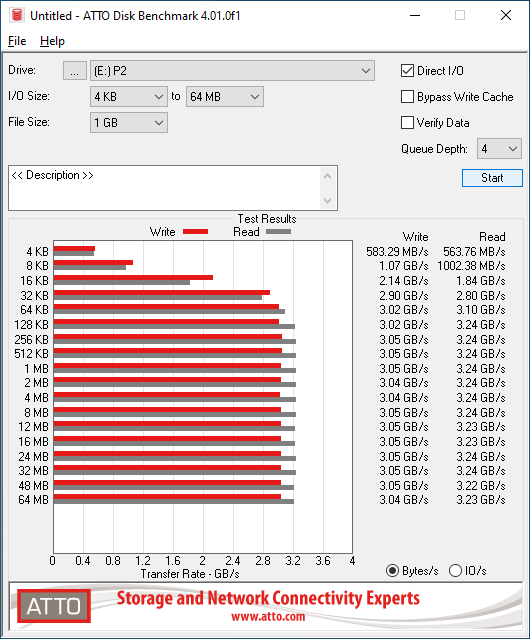Click the '1.07 GB/s' write value
This screenshot has height=639, width=530.
(x=404, y=266)
